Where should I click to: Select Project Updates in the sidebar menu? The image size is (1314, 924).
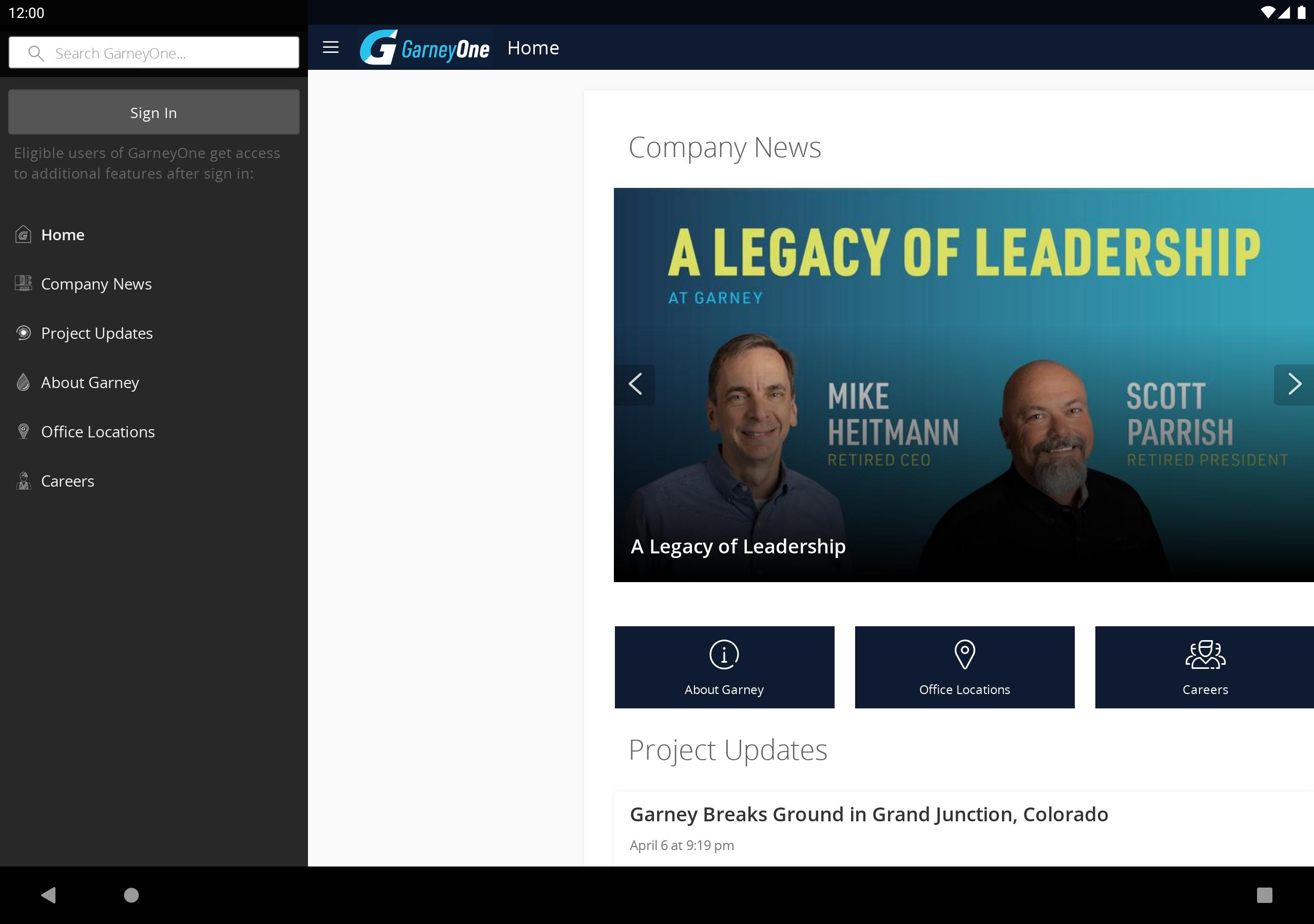[x=154, y=333]
